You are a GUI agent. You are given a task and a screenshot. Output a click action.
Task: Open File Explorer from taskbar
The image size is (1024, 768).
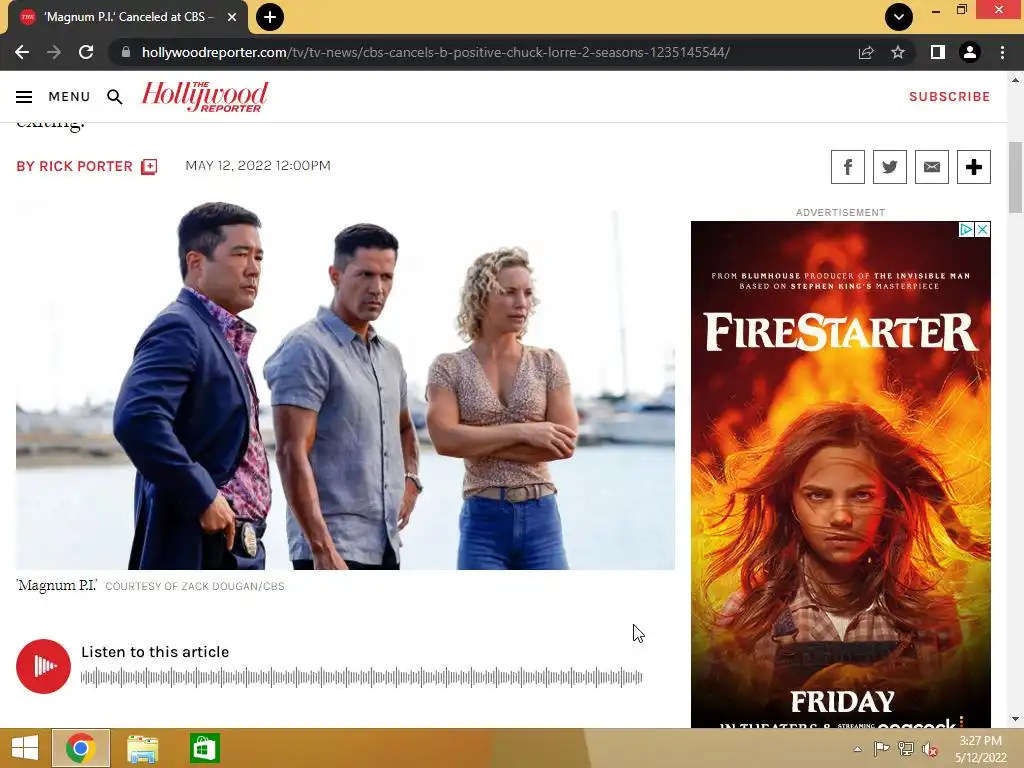click(x=142, y=748)
